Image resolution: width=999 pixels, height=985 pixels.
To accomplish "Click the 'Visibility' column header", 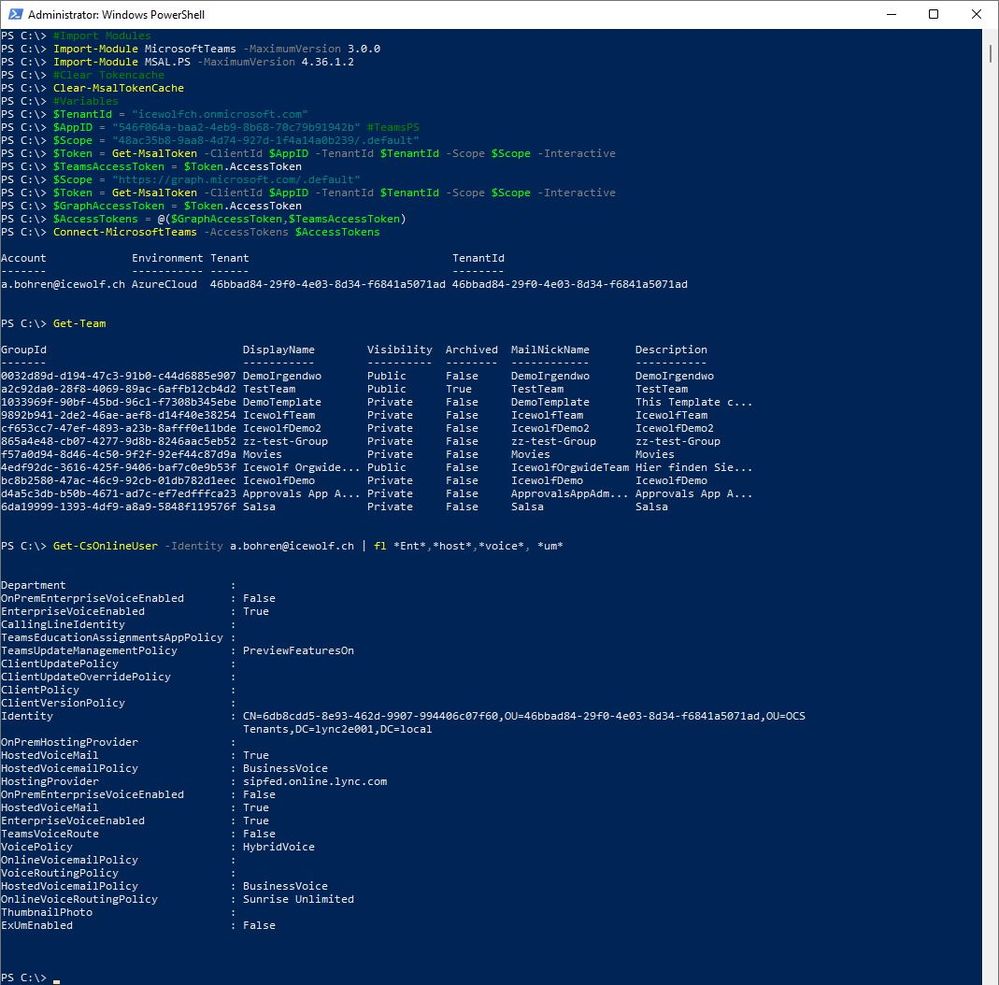I will pos(399,350).
